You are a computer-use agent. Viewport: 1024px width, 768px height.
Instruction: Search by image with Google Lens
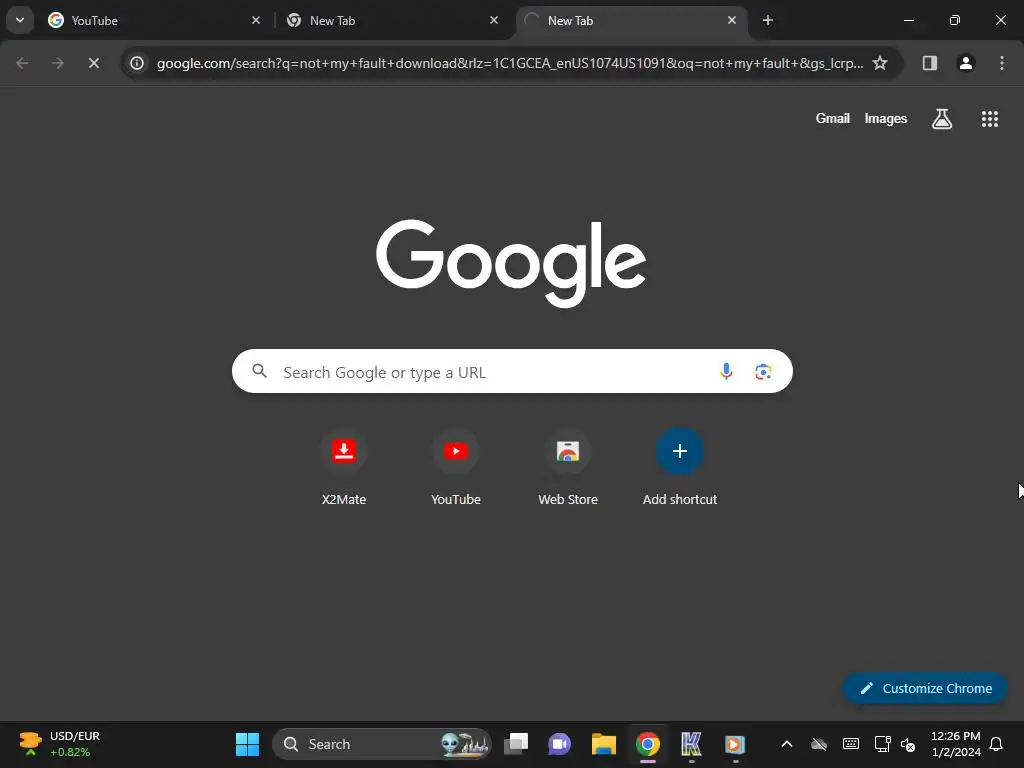click(763, 372)
